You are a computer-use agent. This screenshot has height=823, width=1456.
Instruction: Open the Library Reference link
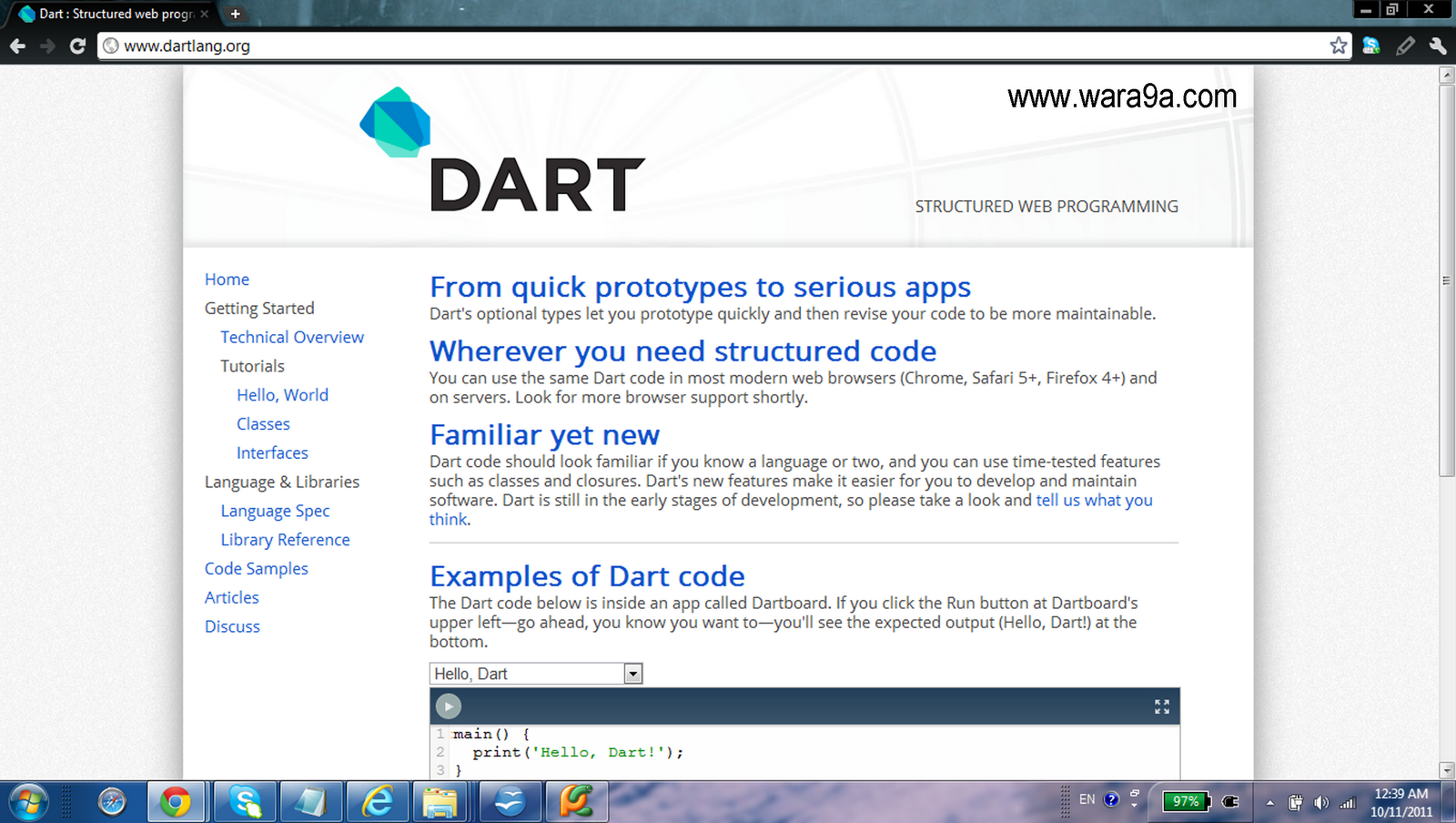pos(285,540)
